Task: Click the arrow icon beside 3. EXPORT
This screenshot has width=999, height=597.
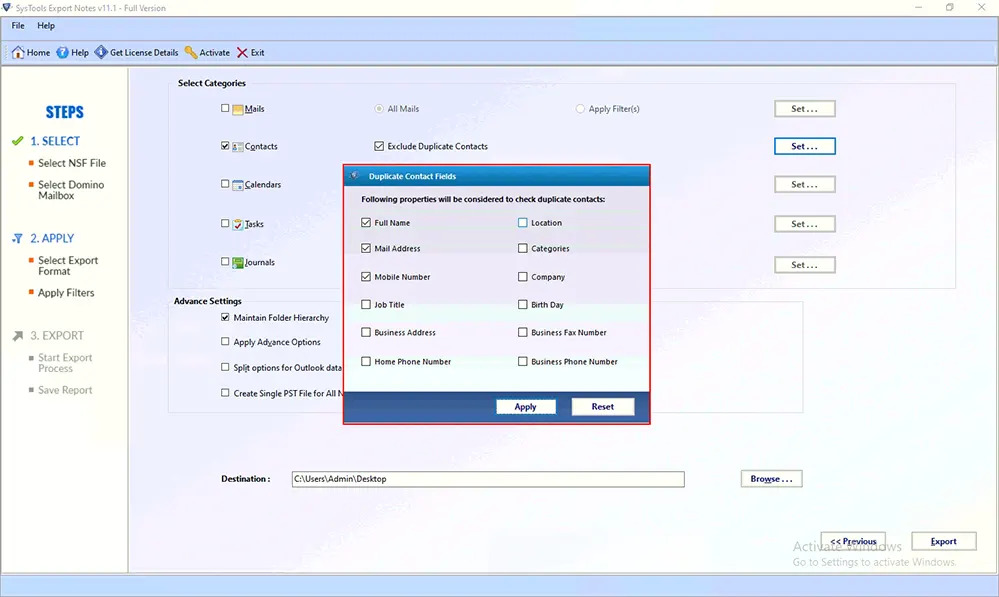Action: pyautogui.click(x=18, y=336)
